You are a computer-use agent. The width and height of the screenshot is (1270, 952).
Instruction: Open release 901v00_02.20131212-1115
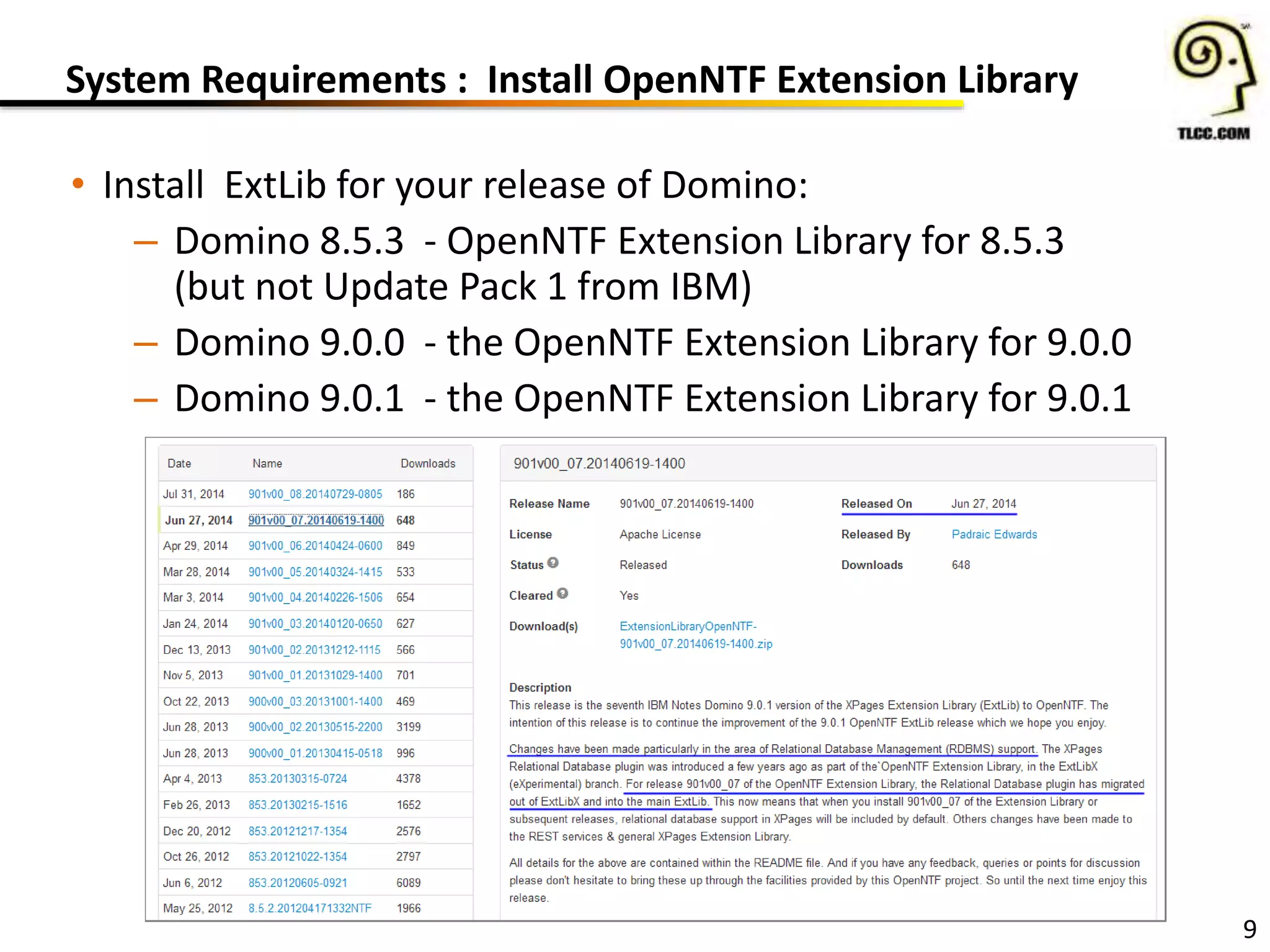click(x=314, y=650)
